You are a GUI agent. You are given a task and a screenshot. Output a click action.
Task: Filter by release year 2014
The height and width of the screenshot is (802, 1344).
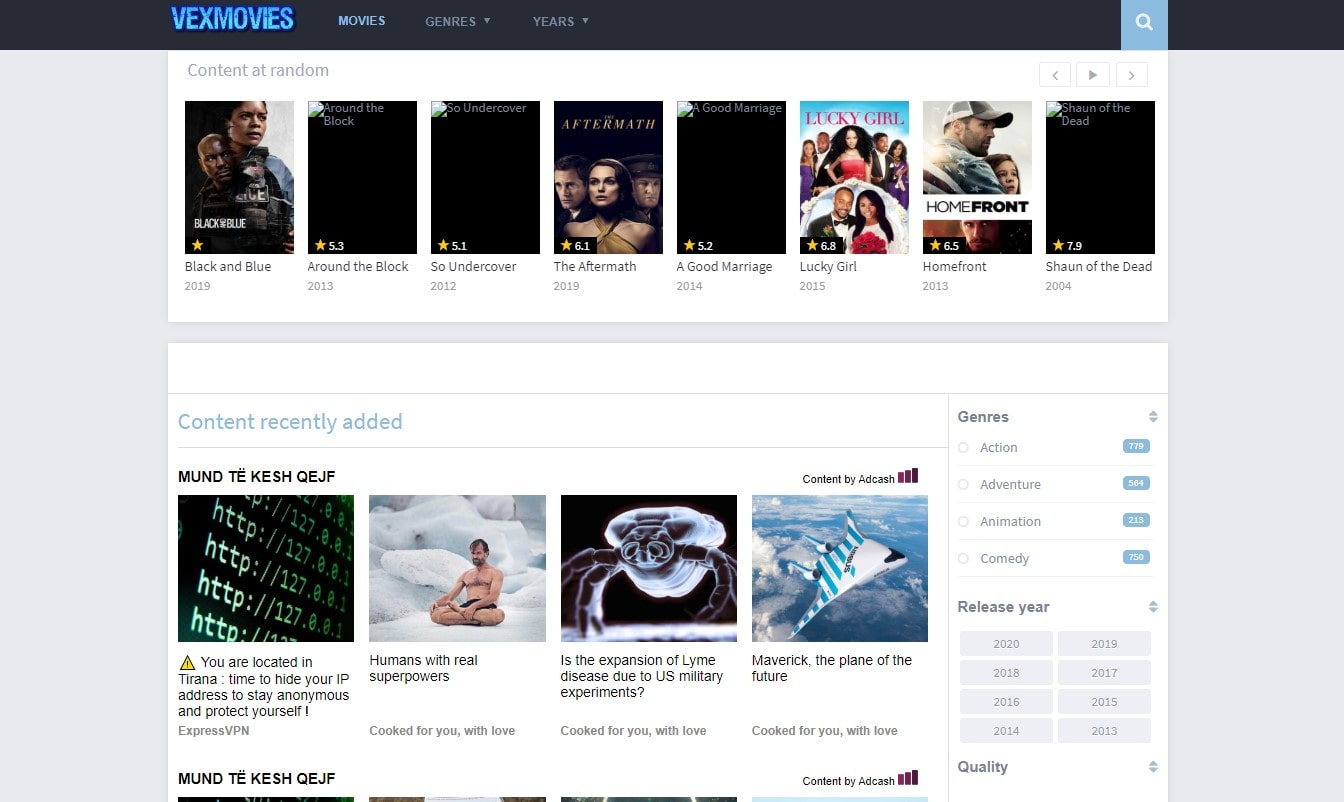pyautogui.click(x=1006, y=731)
